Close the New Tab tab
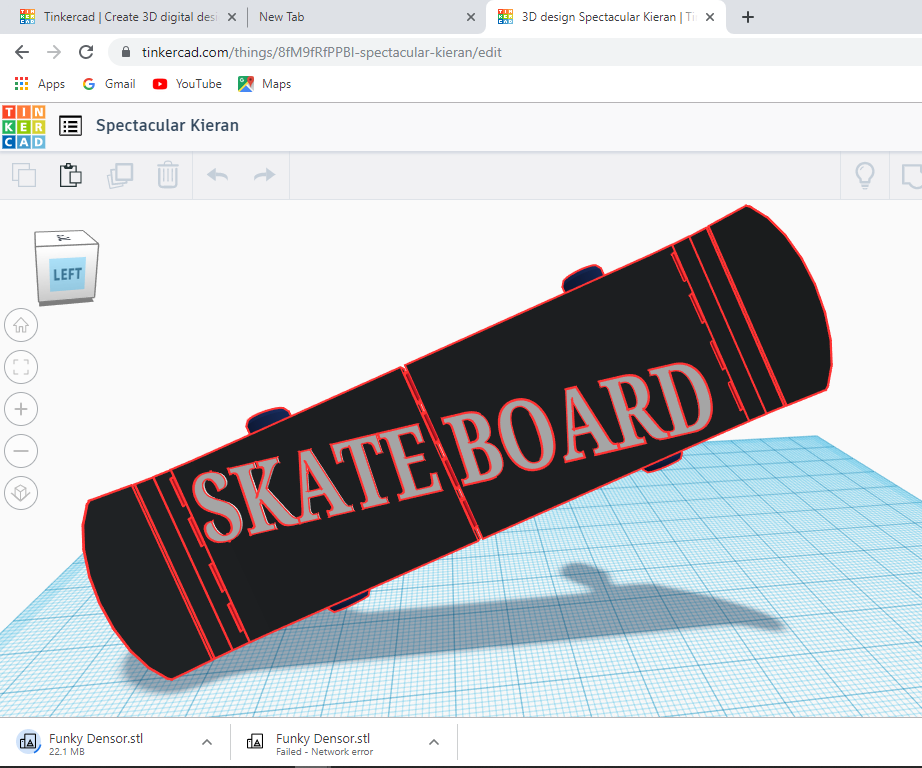This screenshot has width=922, height=768. (x=471, y=17)
